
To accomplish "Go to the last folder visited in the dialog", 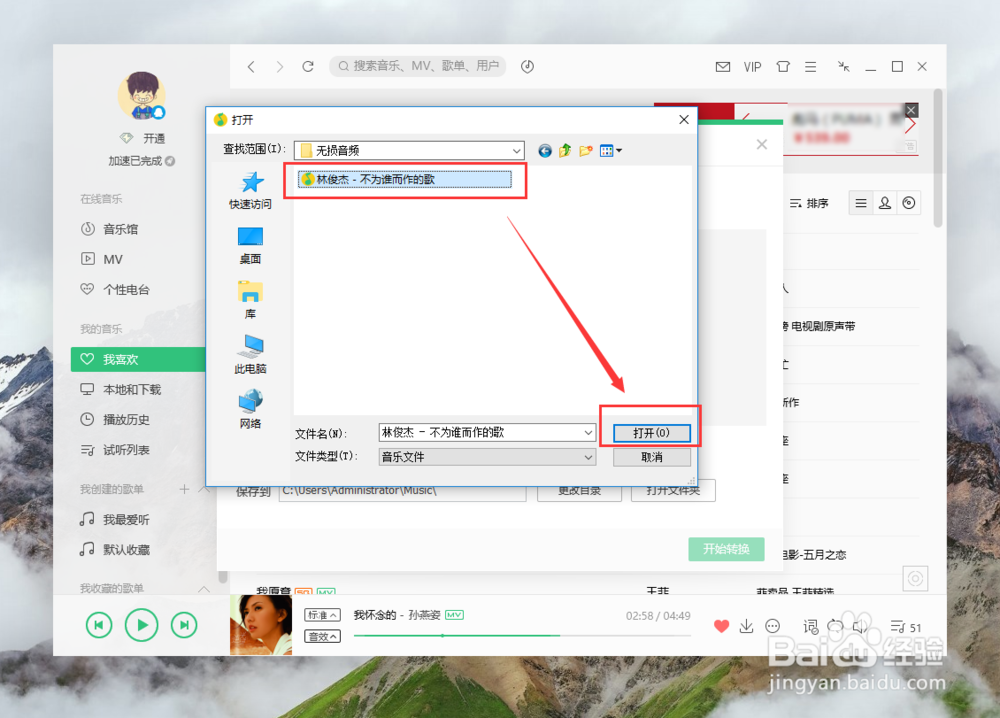I will 545,150.
